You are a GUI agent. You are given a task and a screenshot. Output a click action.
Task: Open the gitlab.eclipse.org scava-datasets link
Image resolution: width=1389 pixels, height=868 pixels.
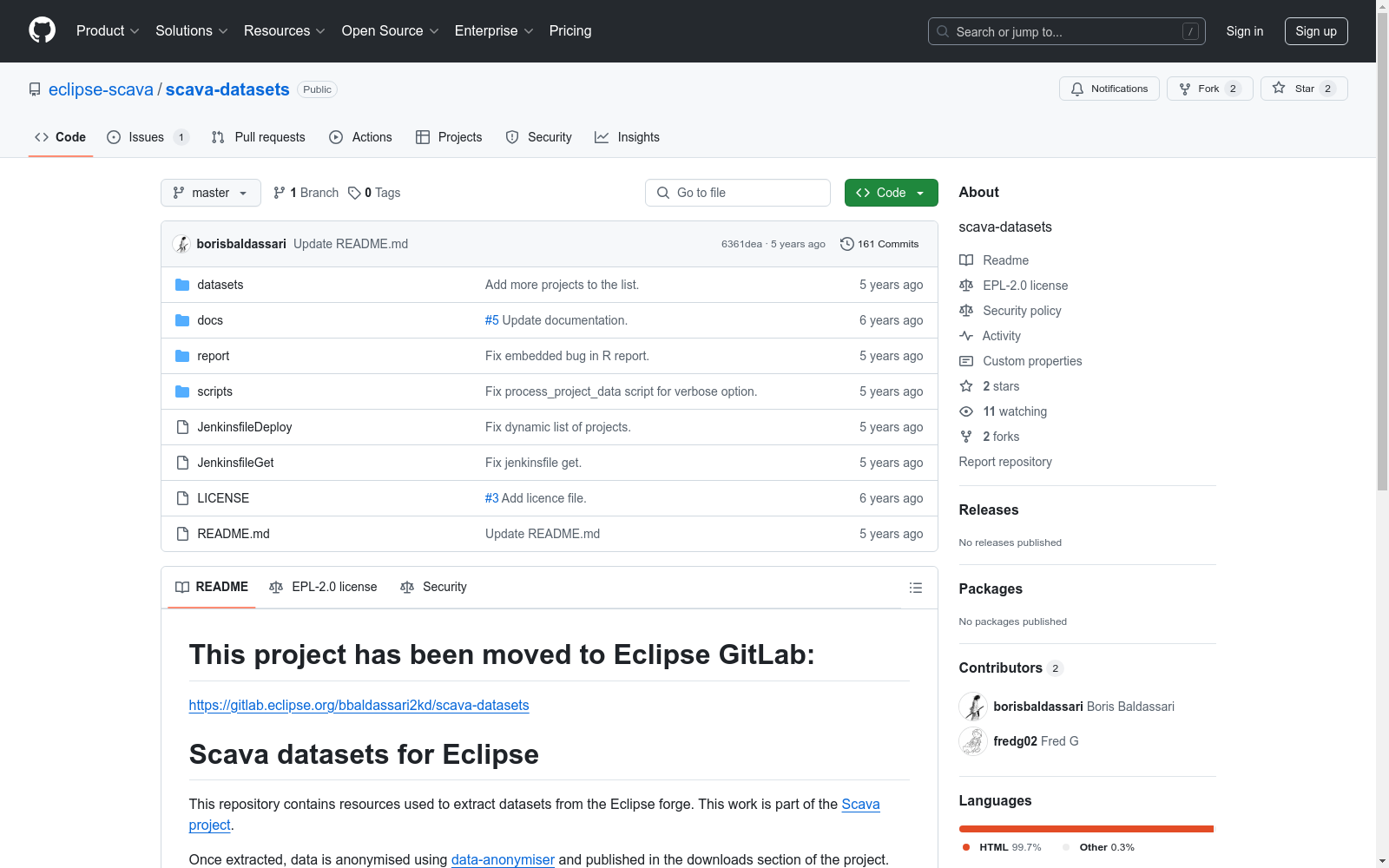pos(359,706)
